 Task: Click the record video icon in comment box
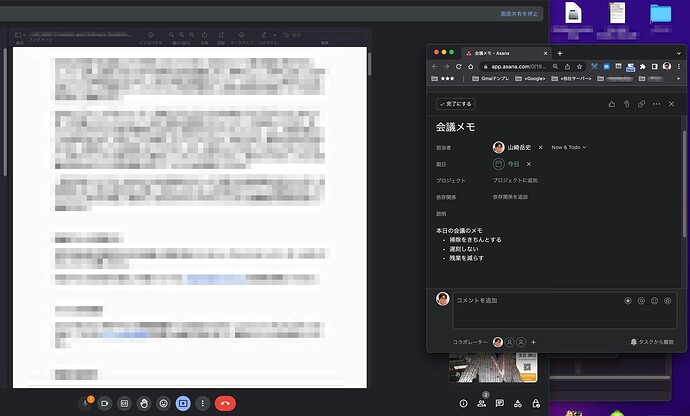click(x=628, y=301)
